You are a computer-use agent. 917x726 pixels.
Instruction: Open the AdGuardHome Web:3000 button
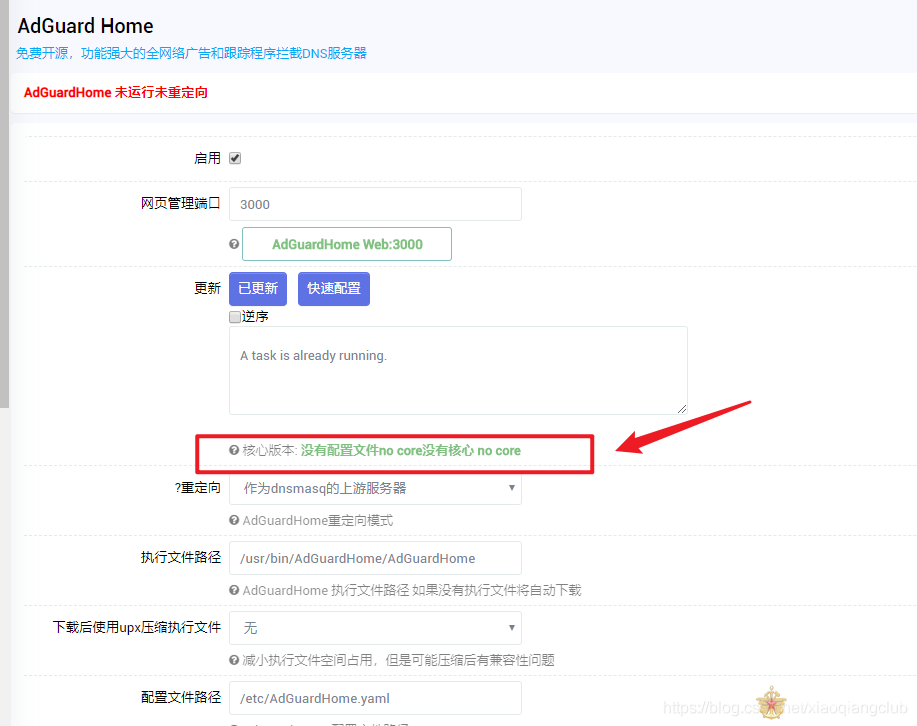pos(347,244)
